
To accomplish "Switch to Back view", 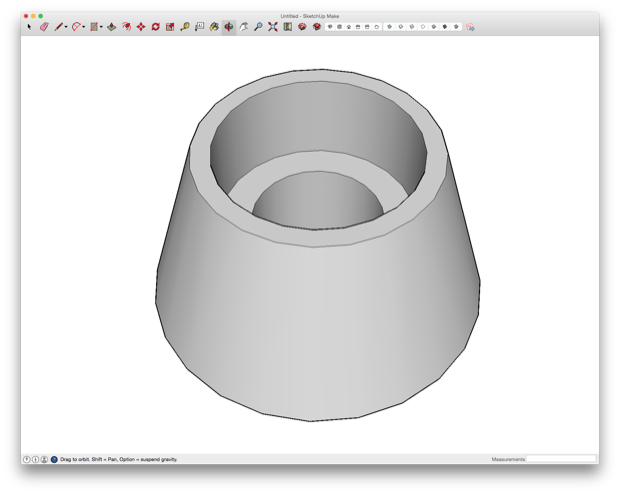I will pyautogui.click(x=367, y=27).
